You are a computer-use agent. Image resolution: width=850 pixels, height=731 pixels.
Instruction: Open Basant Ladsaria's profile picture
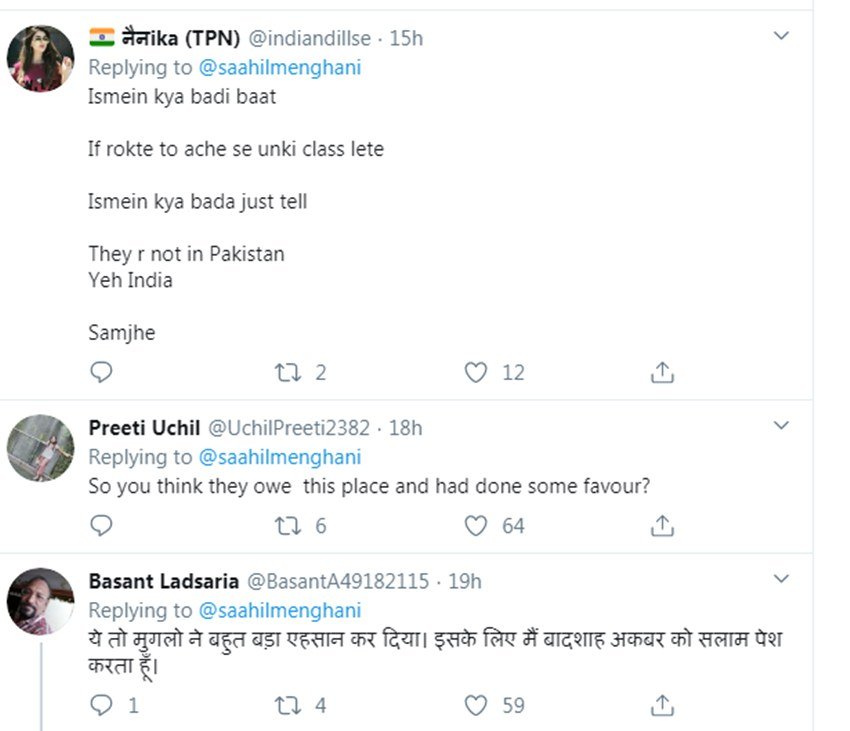click(40, 602)
